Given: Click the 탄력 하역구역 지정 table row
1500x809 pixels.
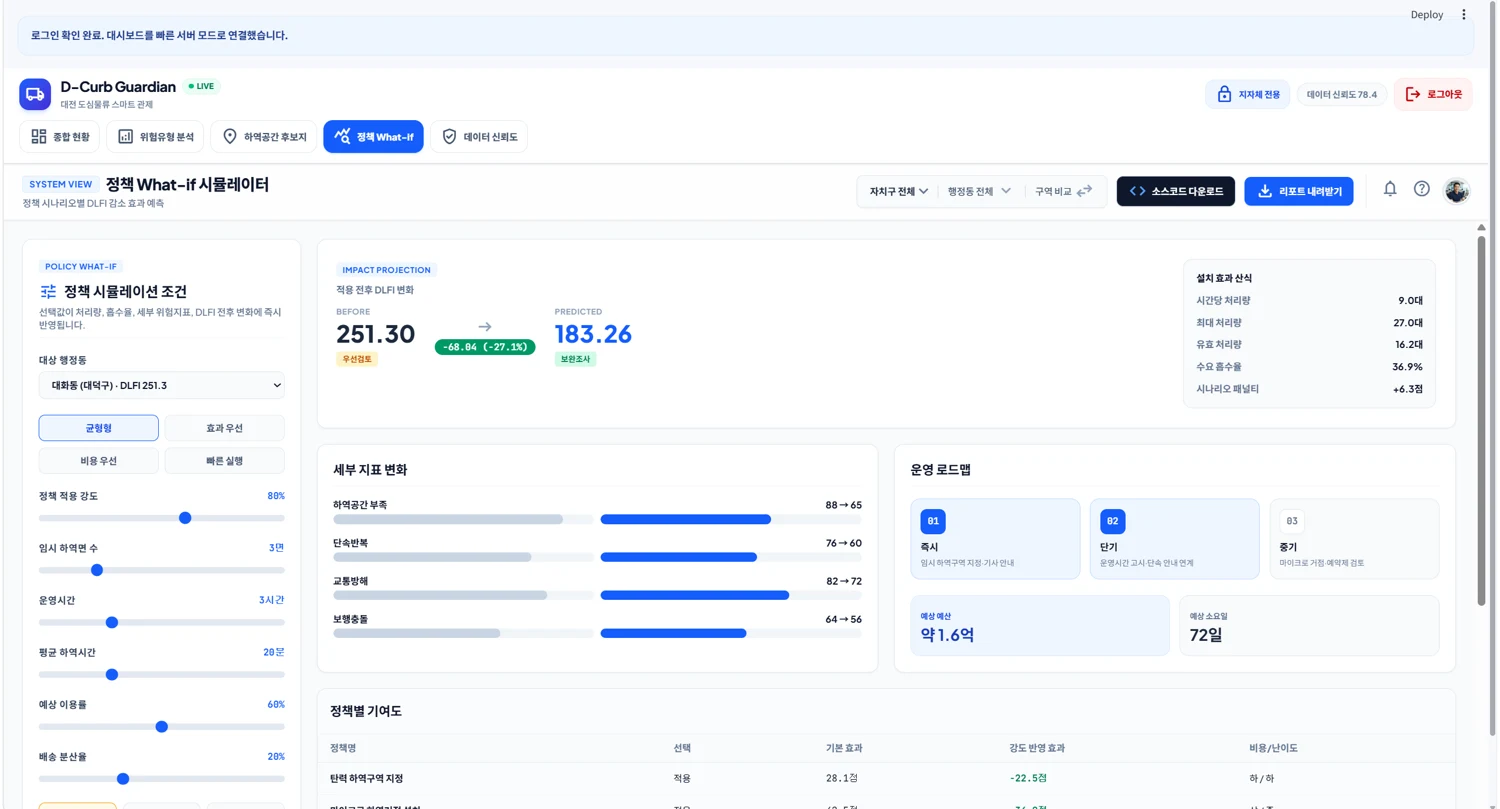Looking at the screenshot, I should click(x=886, y=778).
